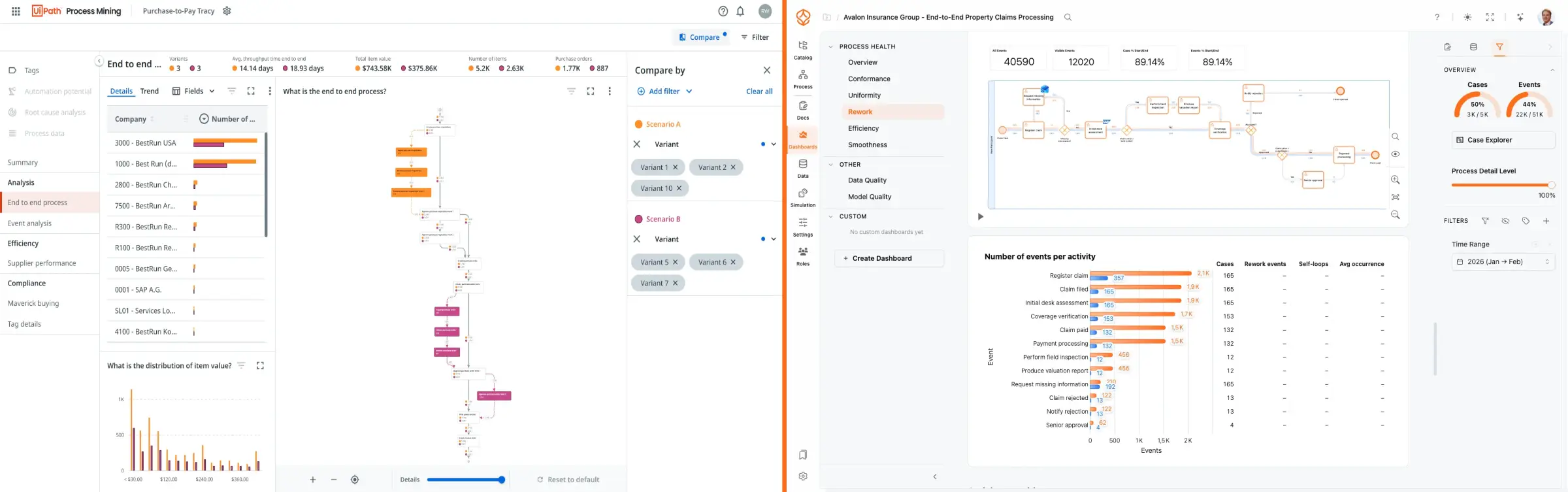Open the bookmark icon in the left sidebar
Image resolution: width=1568 pixels, height=492 pixels.
click(803, 455)
